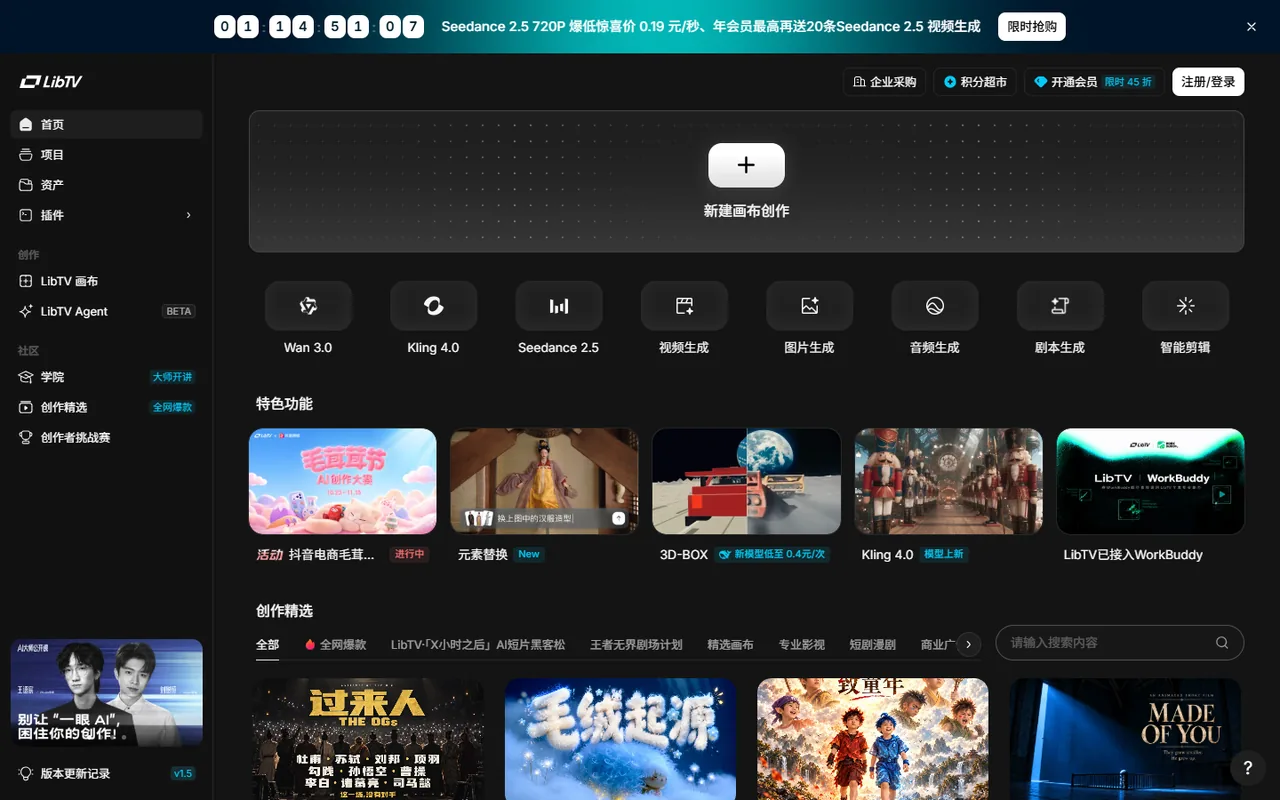This screenshot has height=800, width=1280.
Task: Expand more tabs with the right chevron
Action: point(967,645)
